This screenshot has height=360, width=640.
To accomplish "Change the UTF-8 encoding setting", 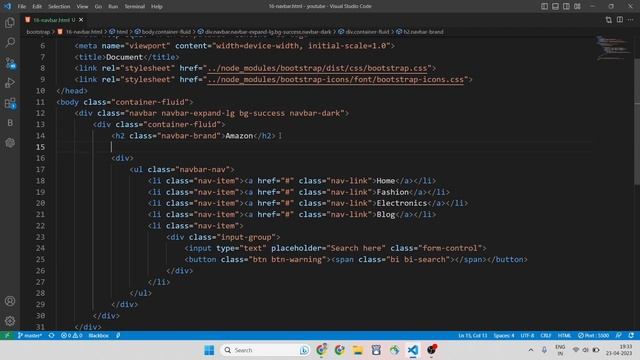I will click(x=527, y=336).
